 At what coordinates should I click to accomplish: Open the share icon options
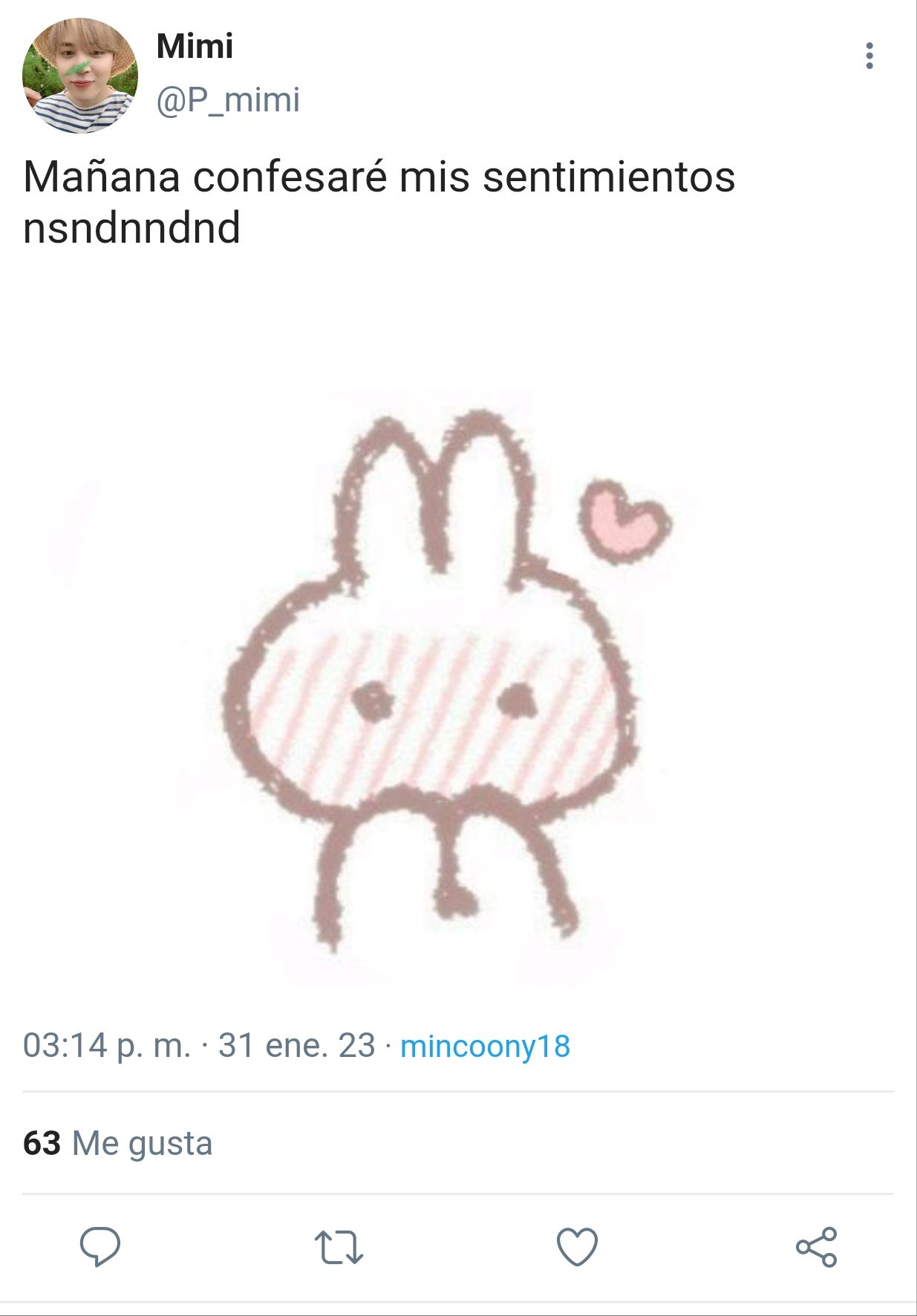point(816,1246)
